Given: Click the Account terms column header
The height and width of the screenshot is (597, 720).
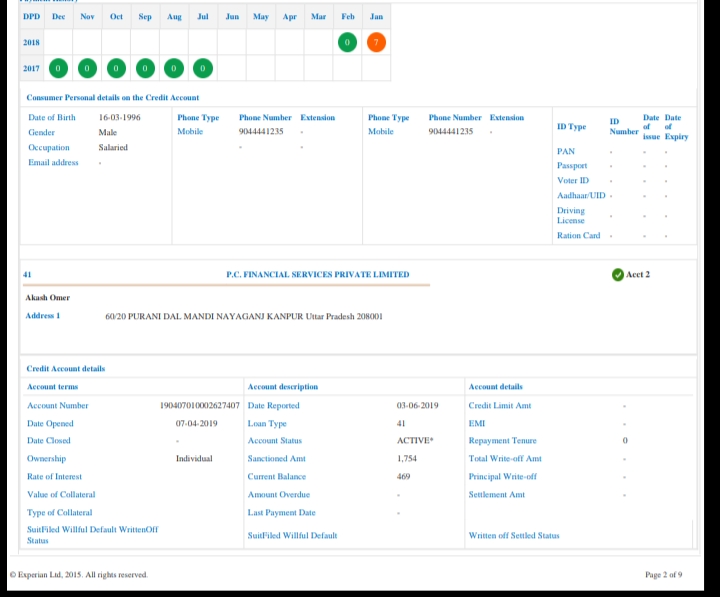Looking at the screenshot, I should coord(52,387).
